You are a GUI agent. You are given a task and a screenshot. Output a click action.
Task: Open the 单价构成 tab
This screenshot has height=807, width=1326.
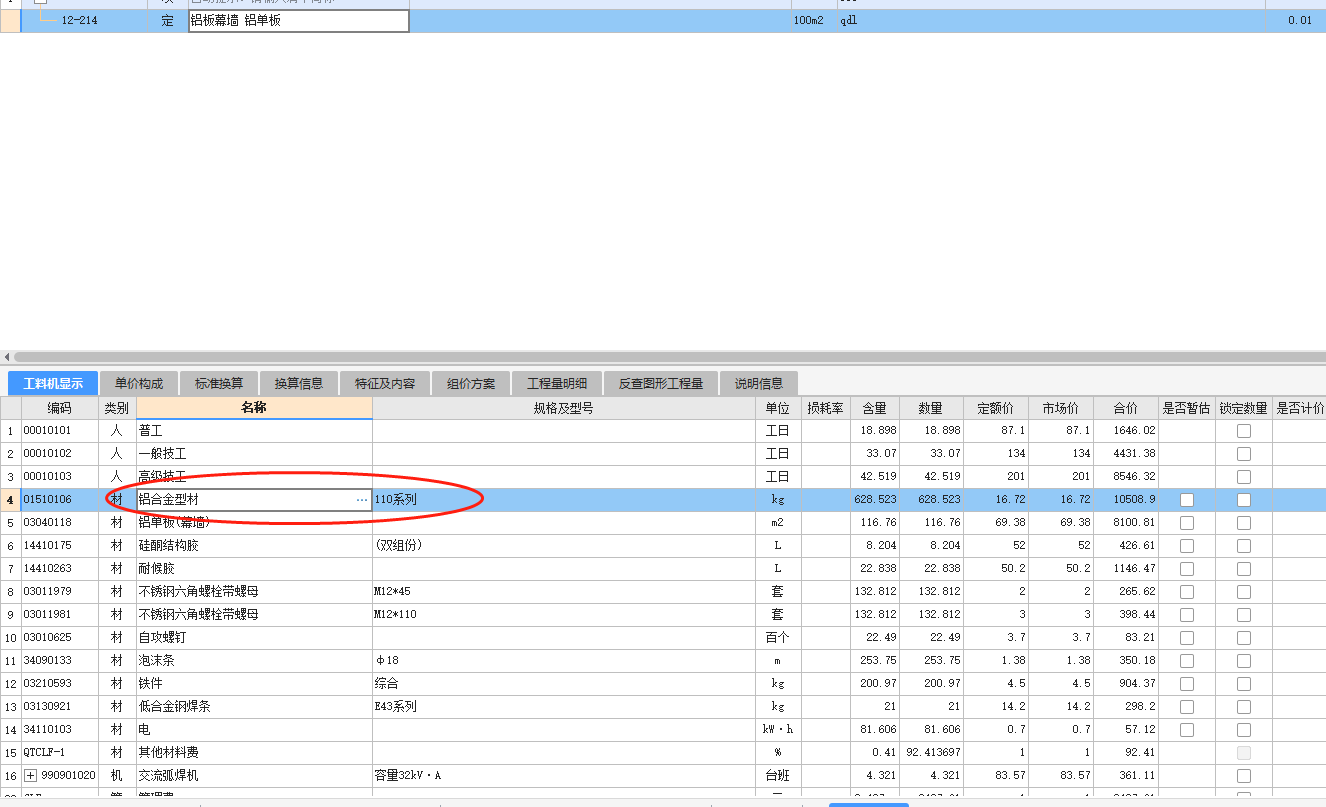139,383
